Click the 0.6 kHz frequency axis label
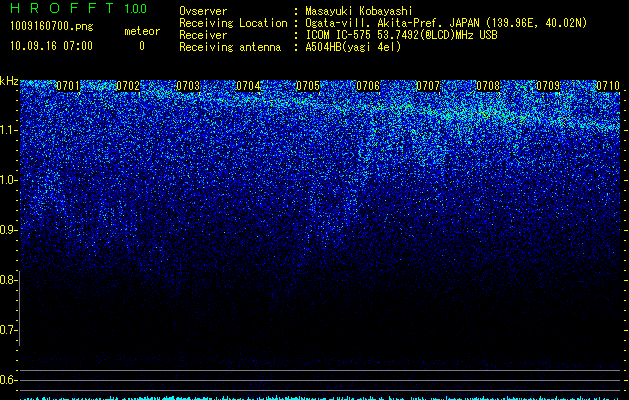The image size is (629, 400). (8, 380)
